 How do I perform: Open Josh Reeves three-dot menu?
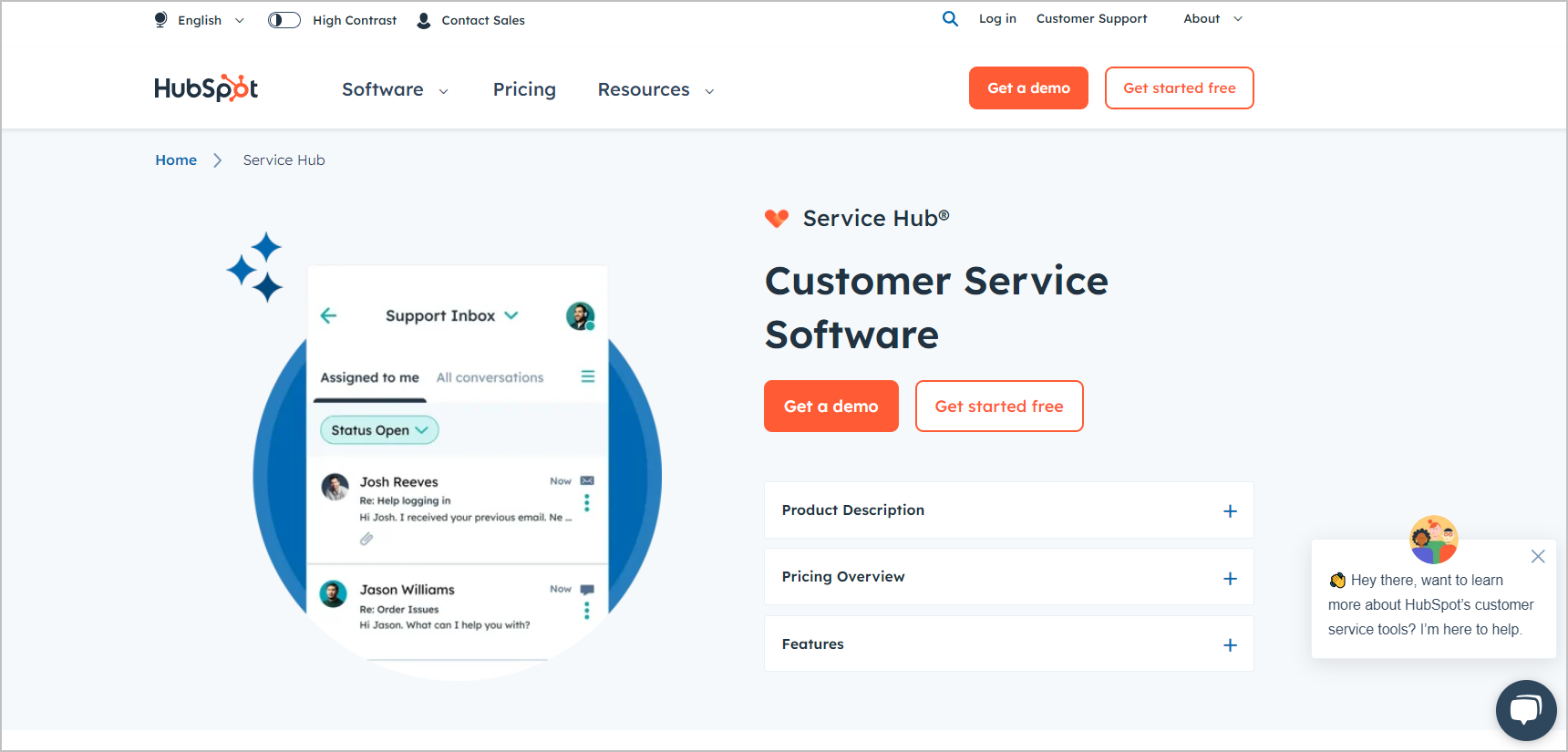[x=587, y=502]
